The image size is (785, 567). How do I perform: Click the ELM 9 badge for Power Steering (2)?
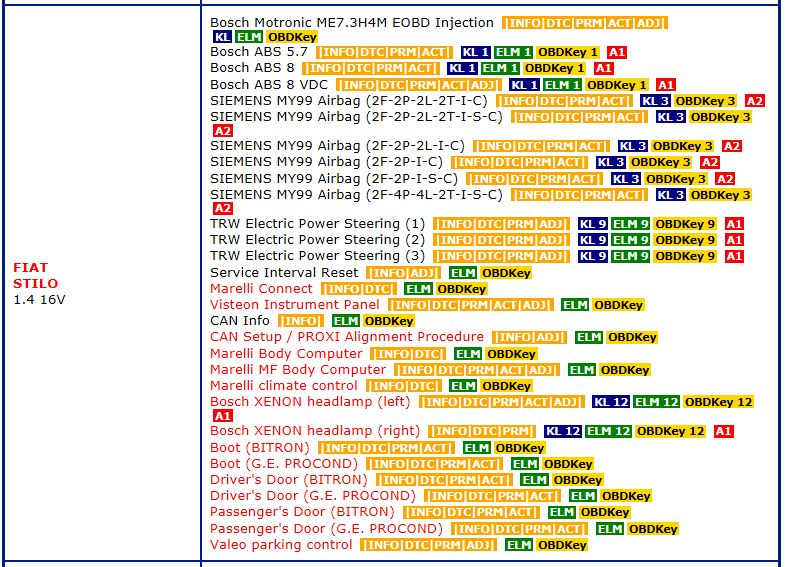630,240
